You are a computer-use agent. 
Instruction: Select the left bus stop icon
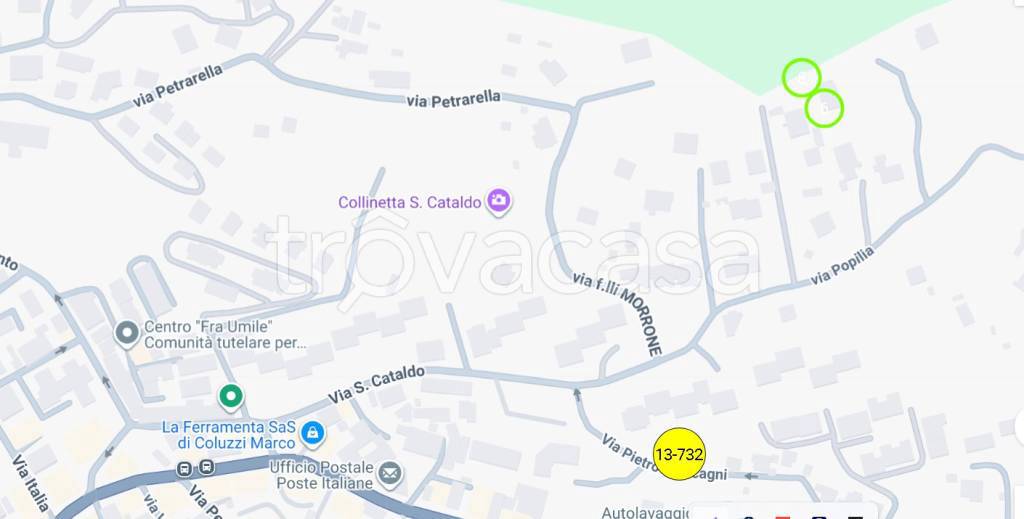185,468
